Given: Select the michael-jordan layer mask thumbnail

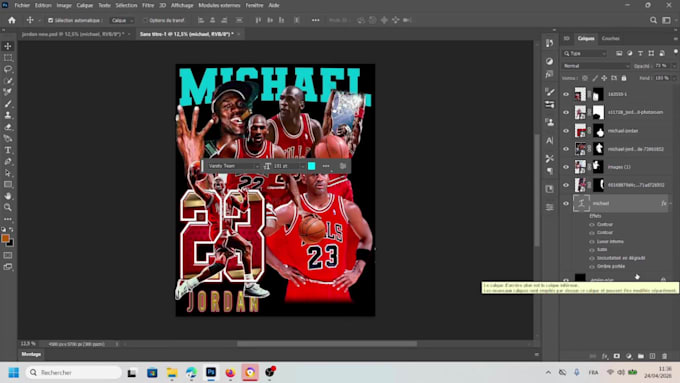Looking at the screenshot, I should tap(598, 131).
